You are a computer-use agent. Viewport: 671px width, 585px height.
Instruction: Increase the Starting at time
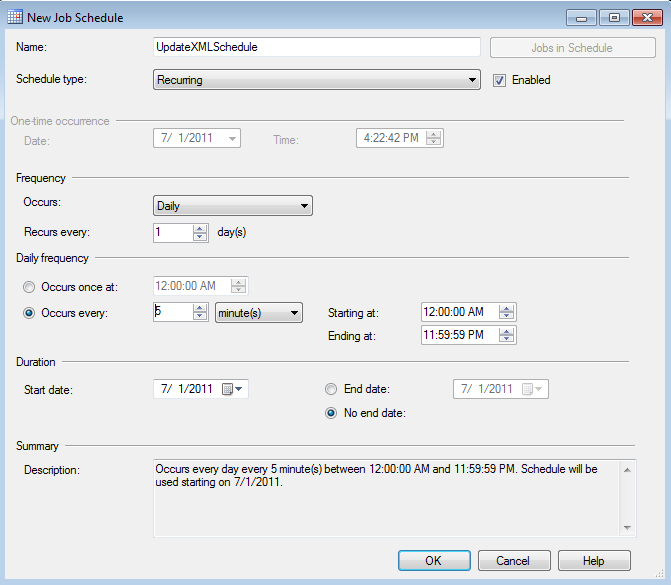tap(506, 308)
